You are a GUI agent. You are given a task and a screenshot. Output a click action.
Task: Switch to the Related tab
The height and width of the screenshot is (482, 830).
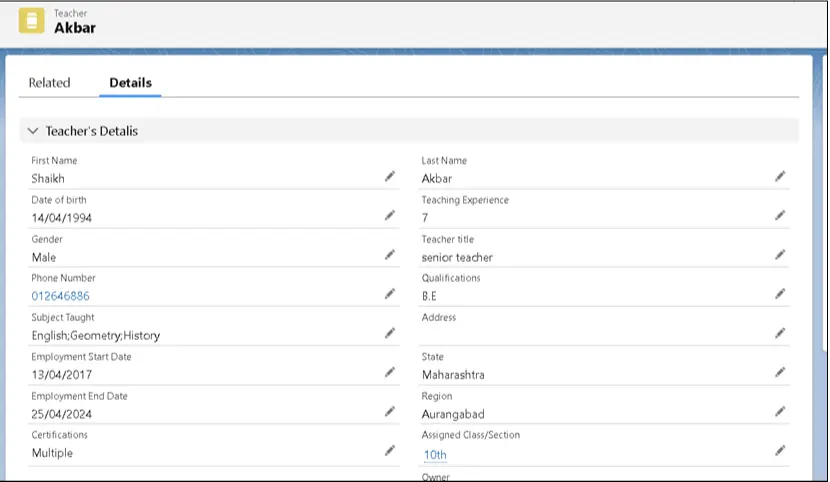tap(49, 83)
